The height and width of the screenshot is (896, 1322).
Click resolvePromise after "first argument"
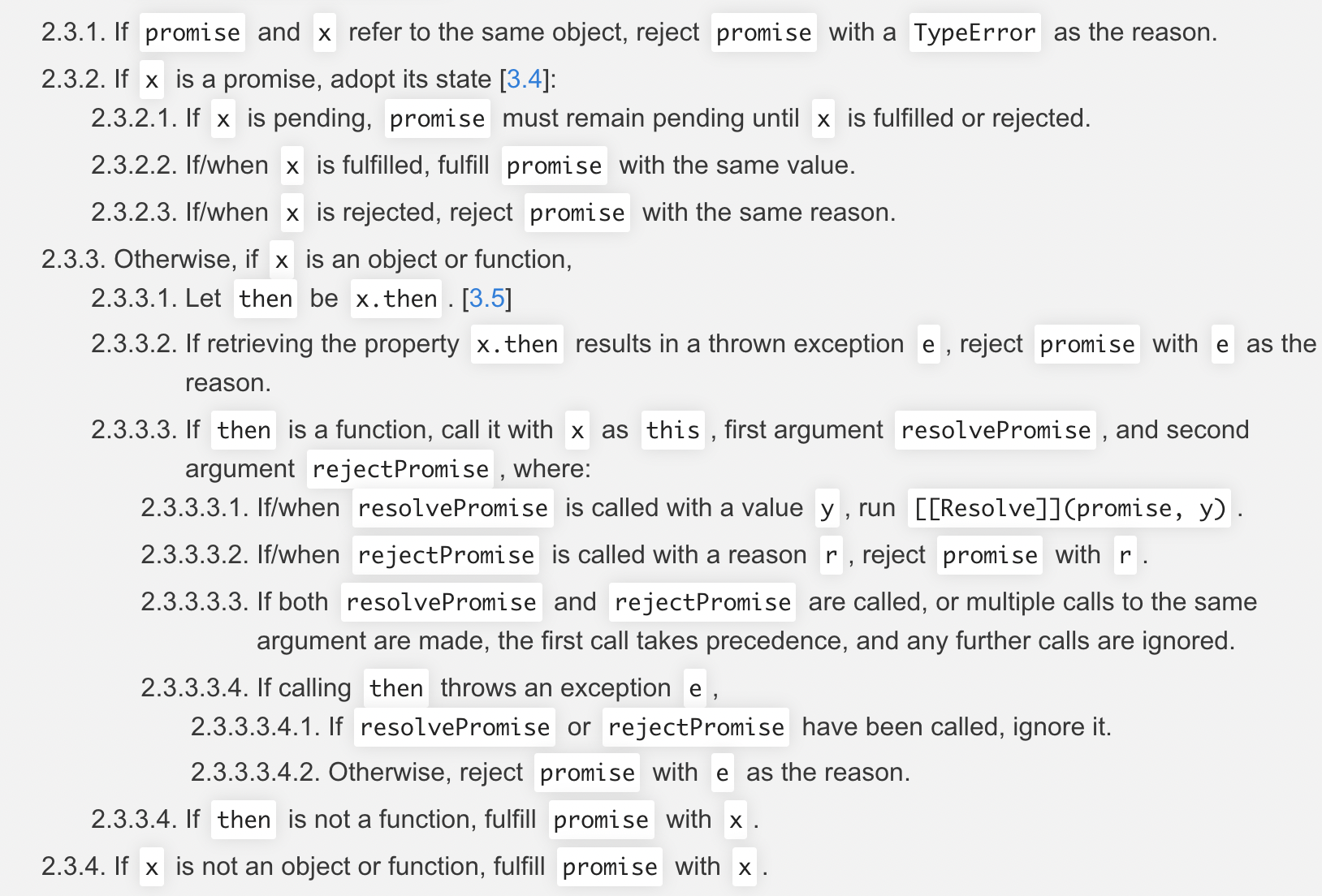tap(996, 429)
